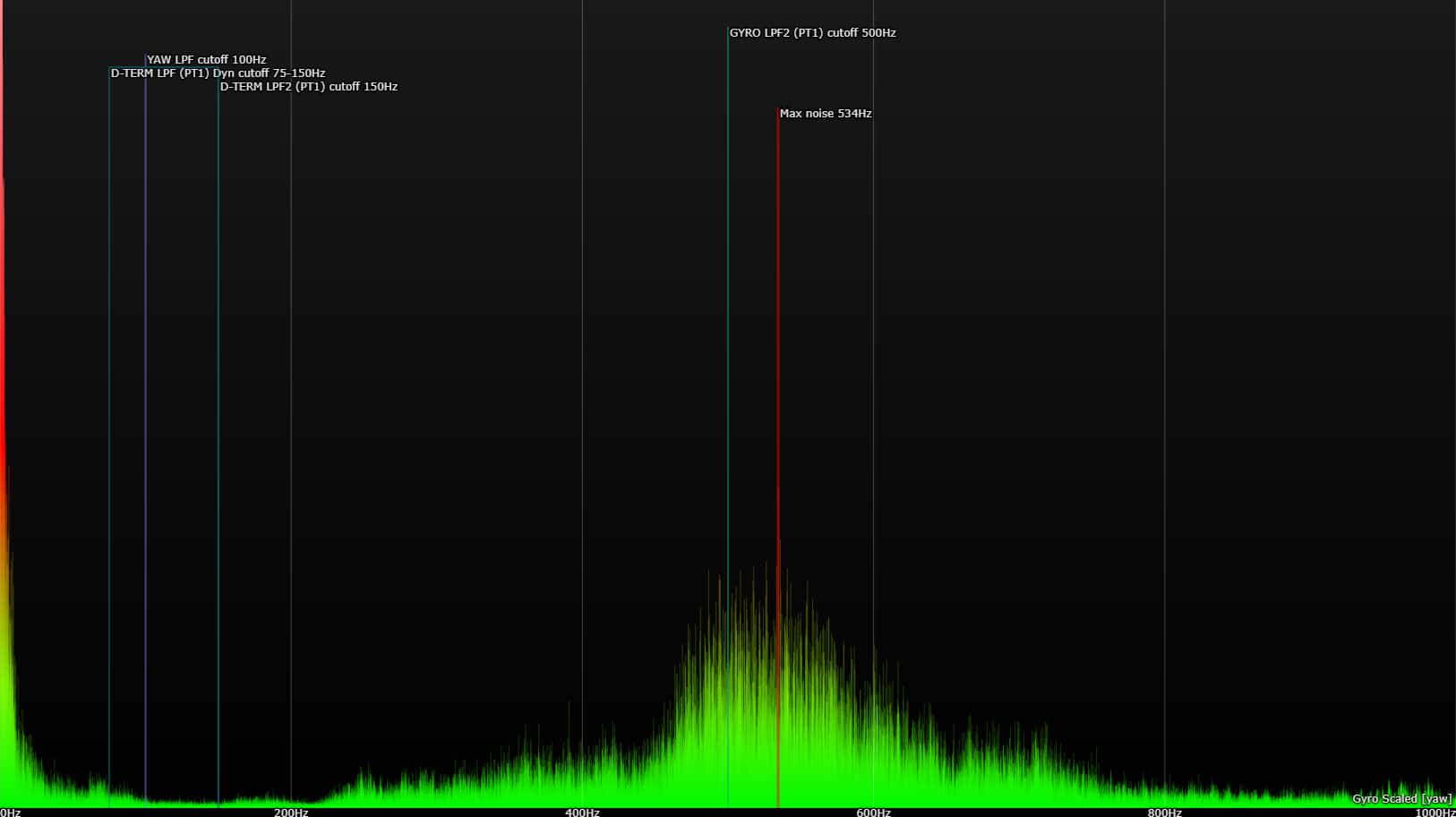Click the red Max noise marker line
Viewport: 1456px width, 817px height.
click(x=778, y=358)
